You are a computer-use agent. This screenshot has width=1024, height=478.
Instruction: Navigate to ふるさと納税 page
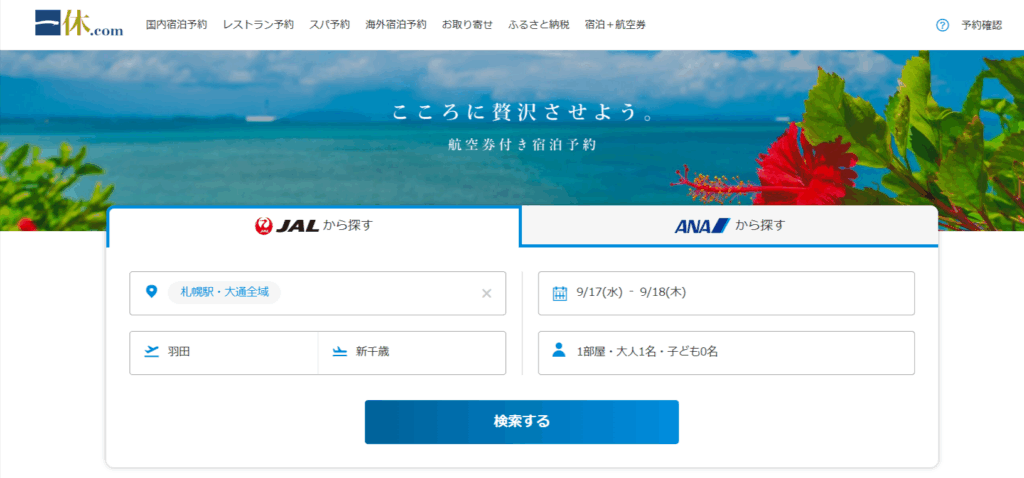point(538,25)
